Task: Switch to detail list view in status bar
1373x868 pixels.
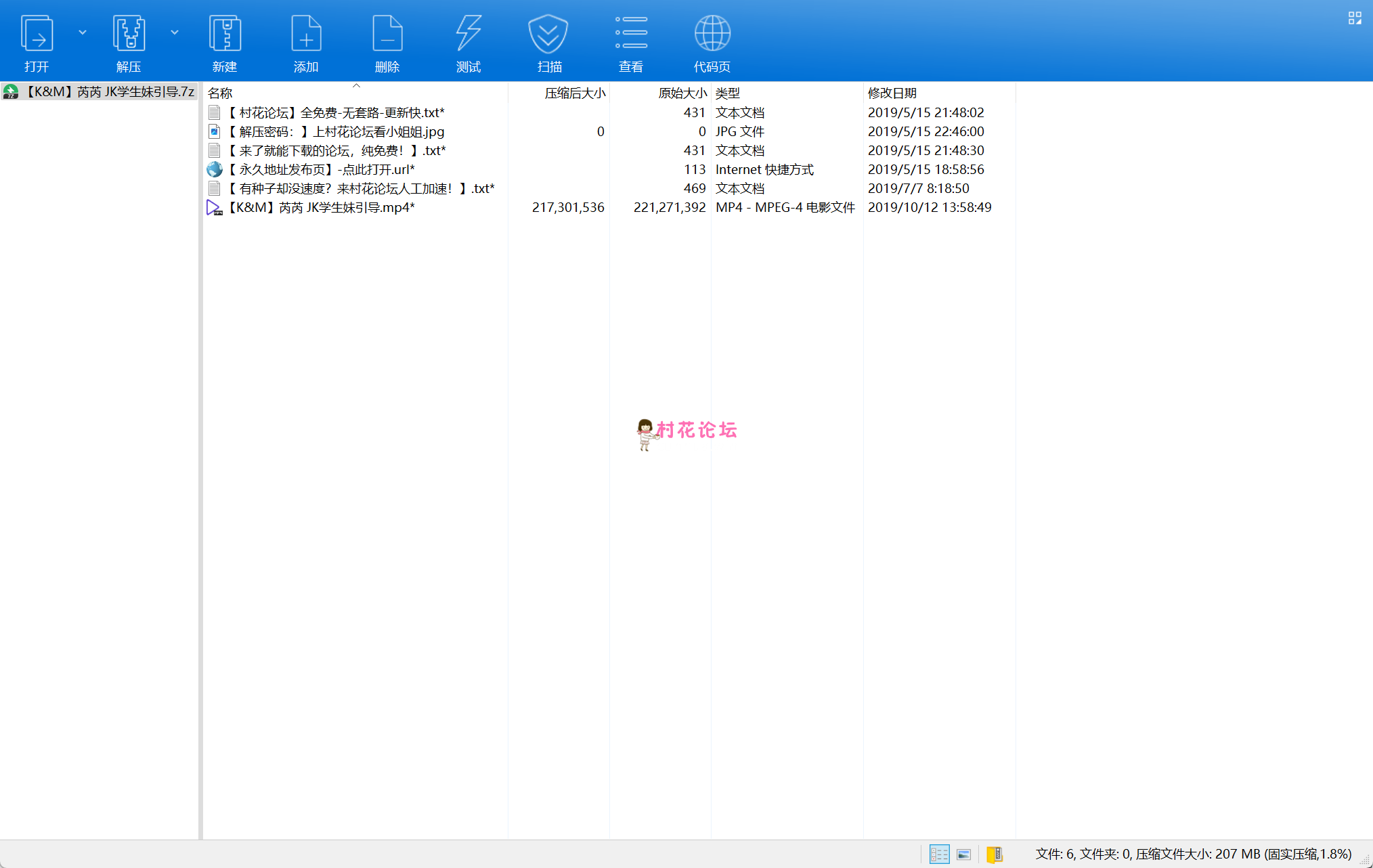Action: point(939,854)
